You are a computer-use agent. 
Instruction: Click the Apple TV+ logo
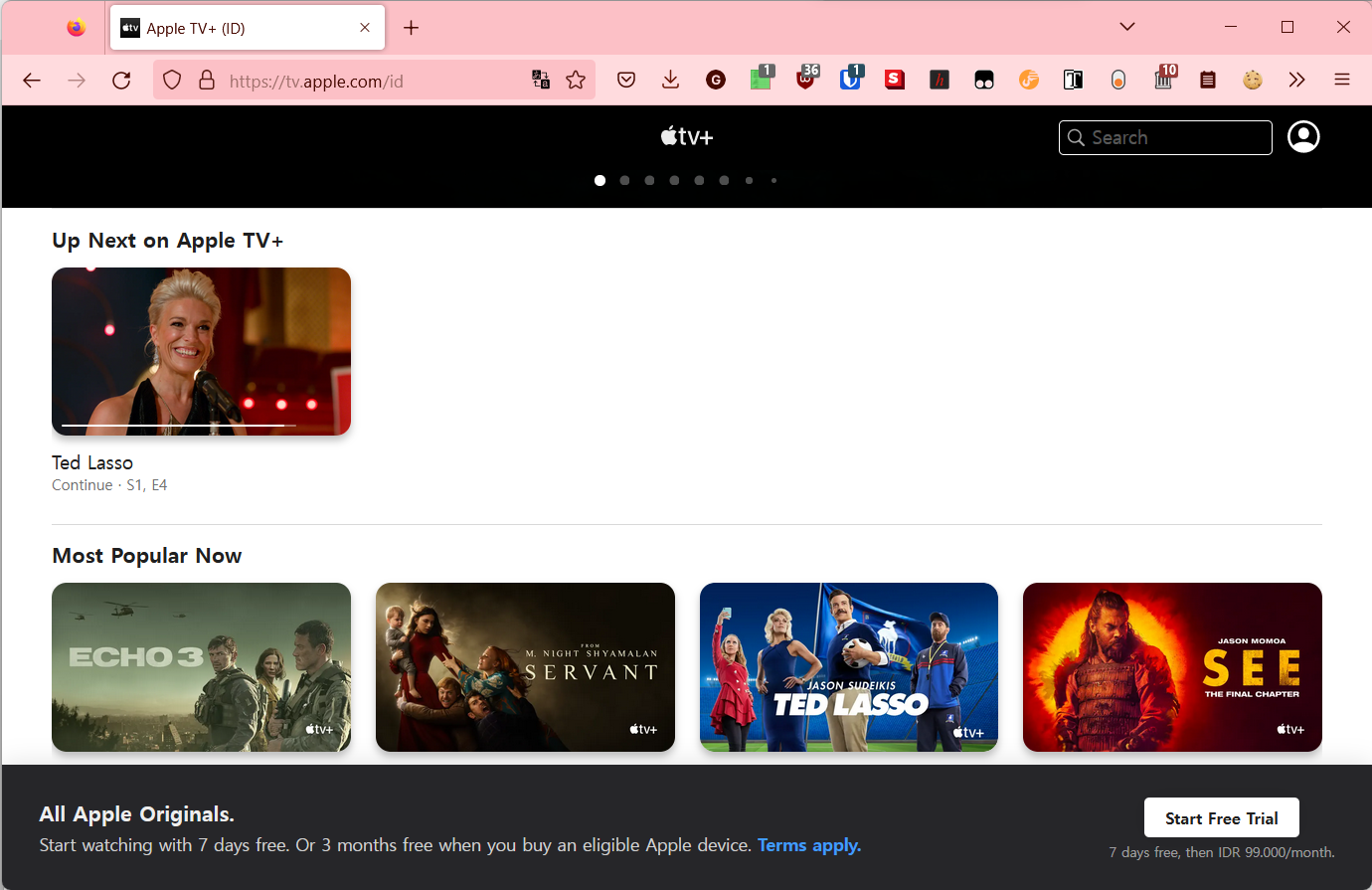coord(687,136)
